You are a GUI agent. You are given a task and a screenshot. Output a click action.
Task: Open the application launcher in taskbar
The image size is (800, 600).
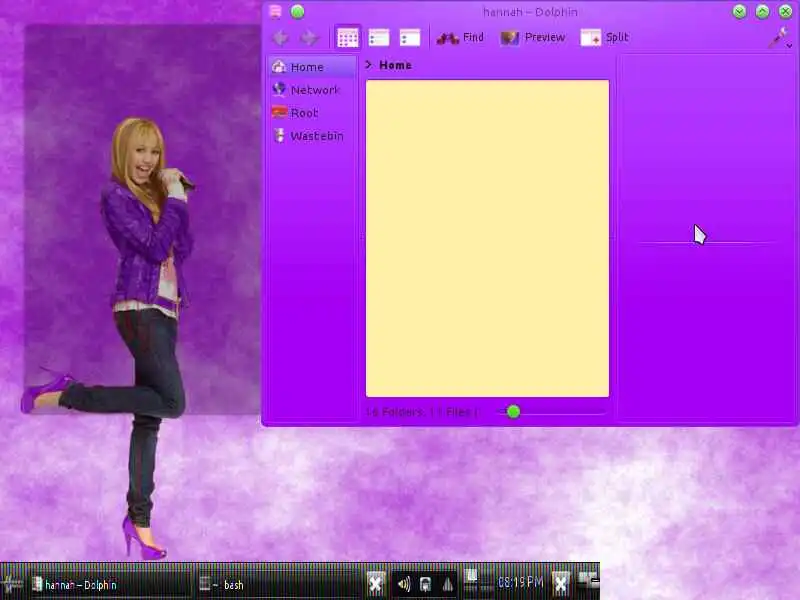[x=11, y=584]
